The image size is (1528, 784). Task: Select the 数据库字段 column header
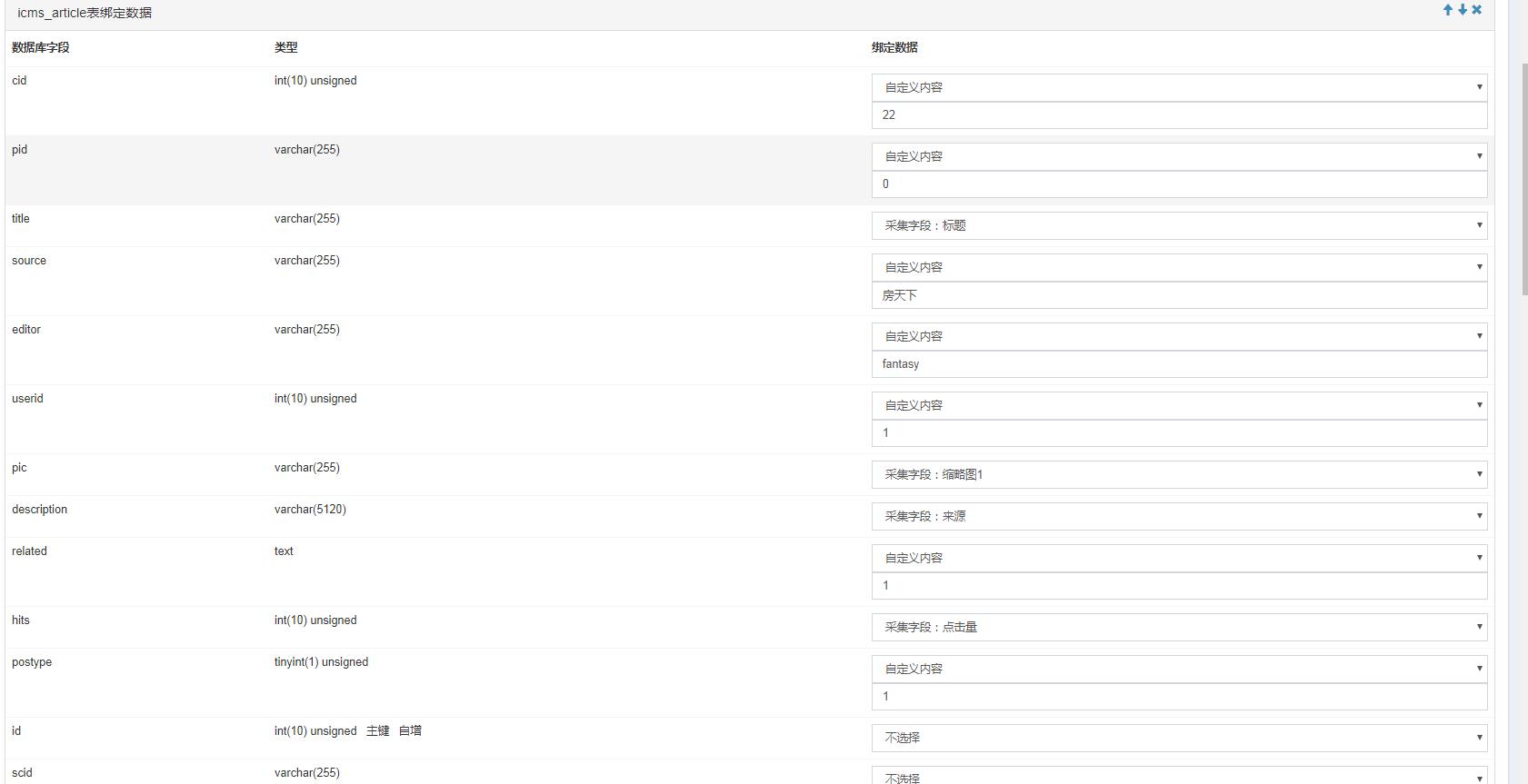(41, 47)
